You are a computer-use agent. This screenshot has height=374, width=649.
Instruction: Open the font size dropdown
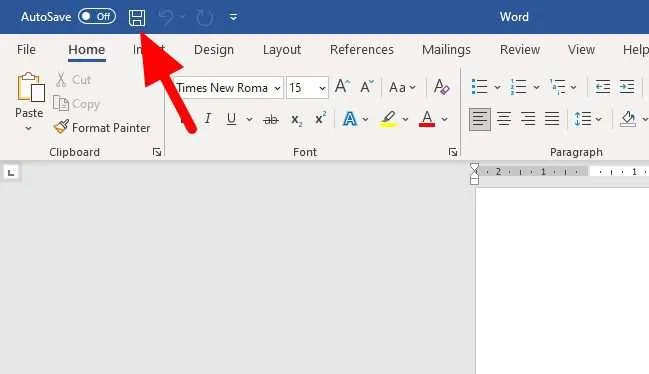coord(322,88)
